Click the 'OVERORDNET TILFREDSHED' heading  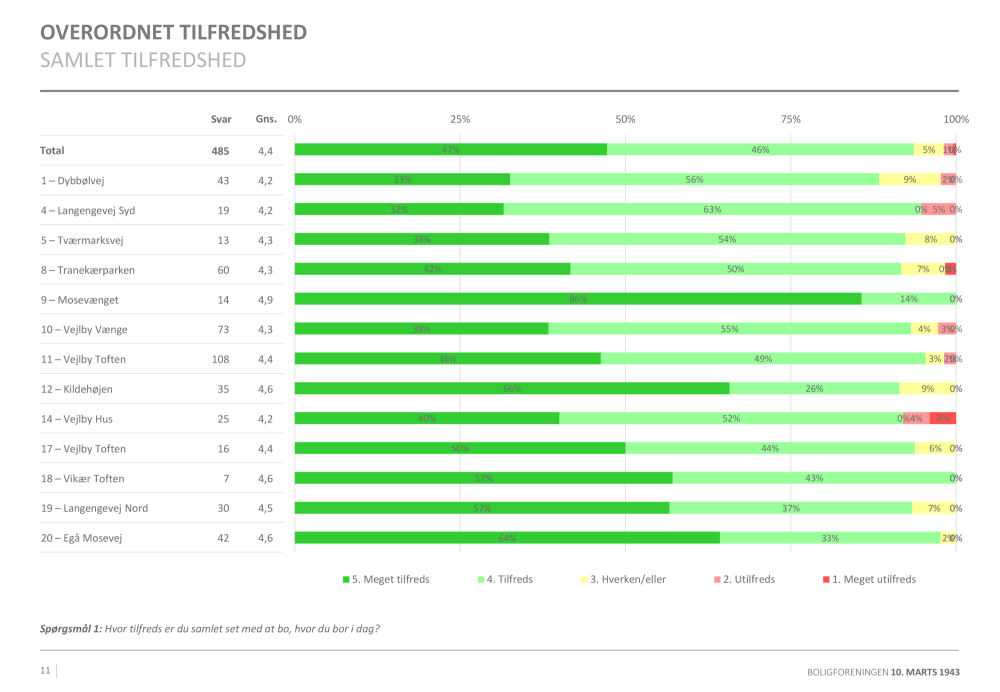[173, 32]
